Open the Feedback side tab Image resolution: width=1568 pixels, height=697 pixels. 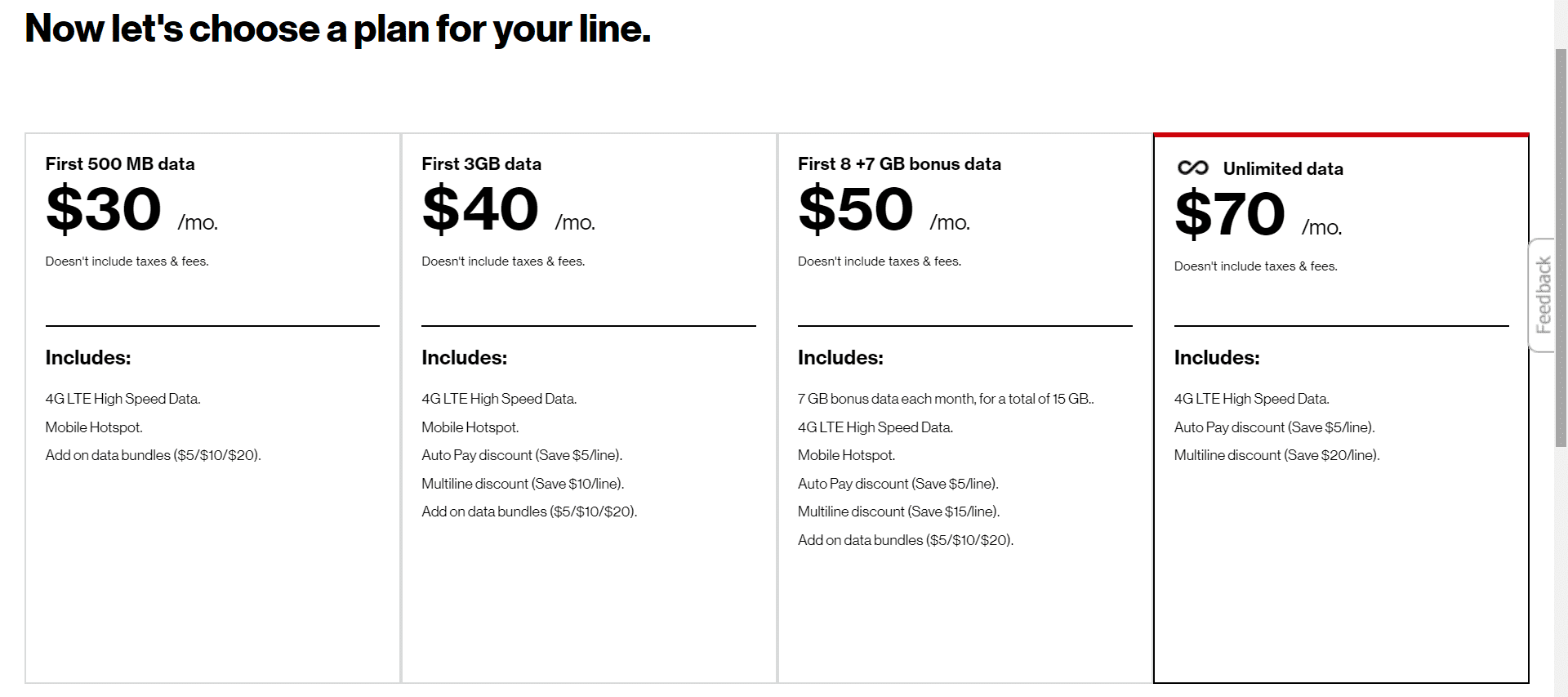pos(1542,295)
